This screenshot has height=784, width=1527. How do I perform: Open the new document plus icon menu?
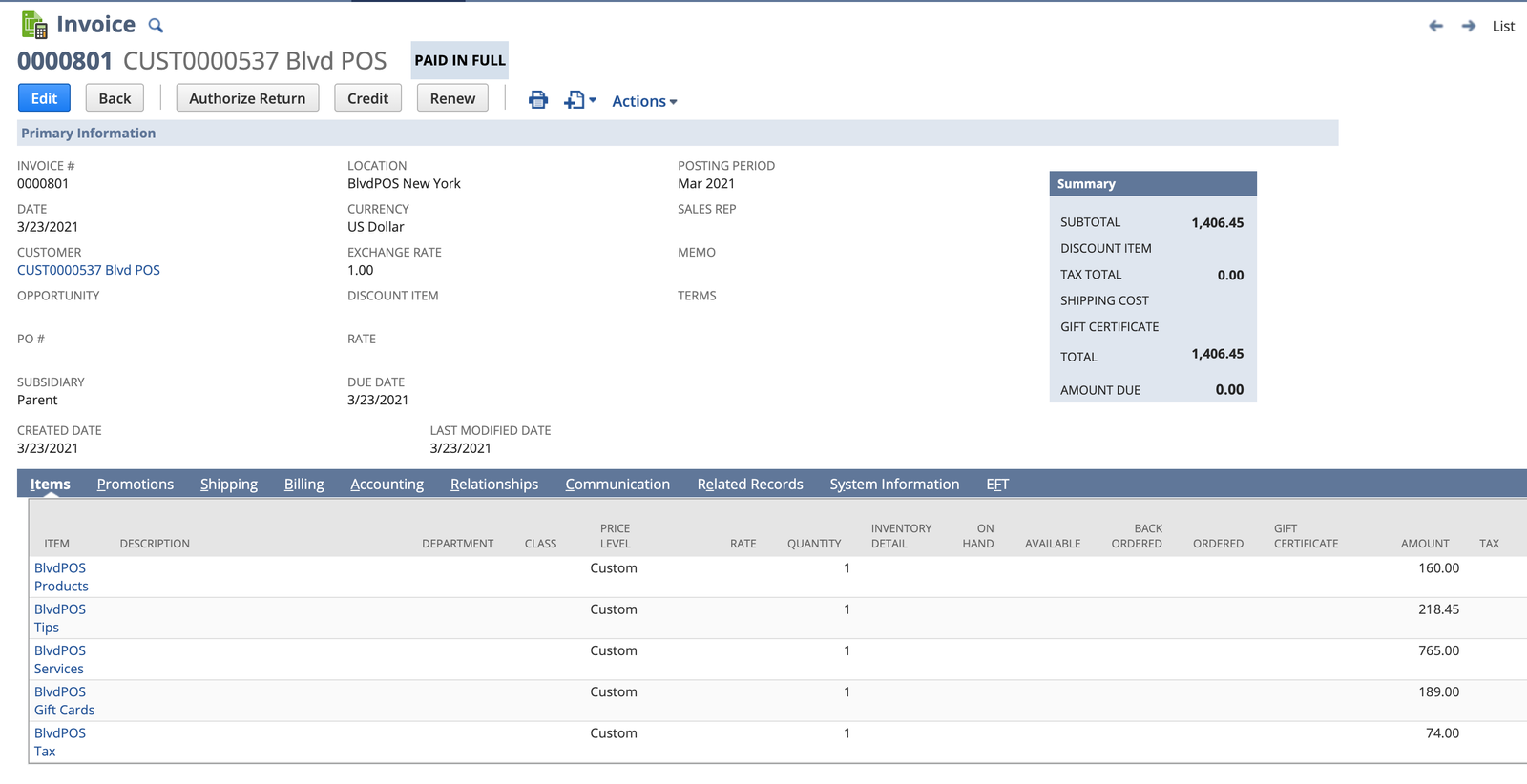(579, 99)
